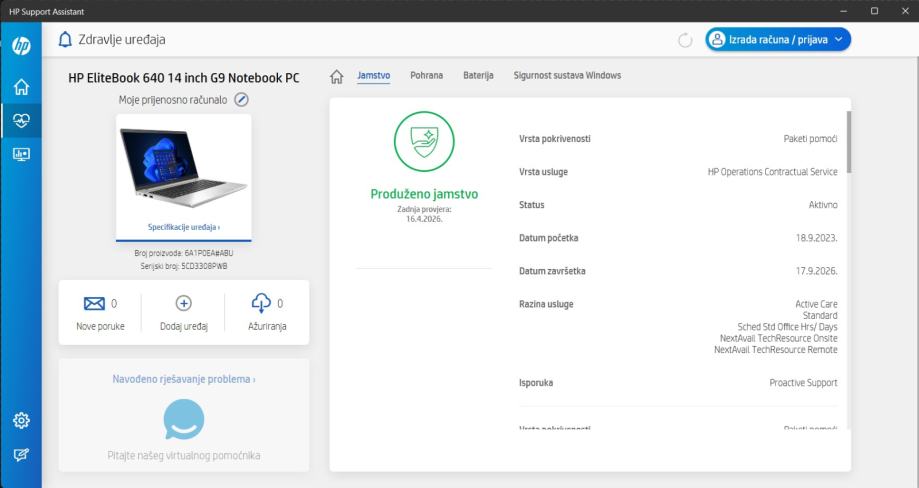Open Specifikacije uređaja link
The image size is (919, 488).
pyautogui.click(x=183, y=227)
